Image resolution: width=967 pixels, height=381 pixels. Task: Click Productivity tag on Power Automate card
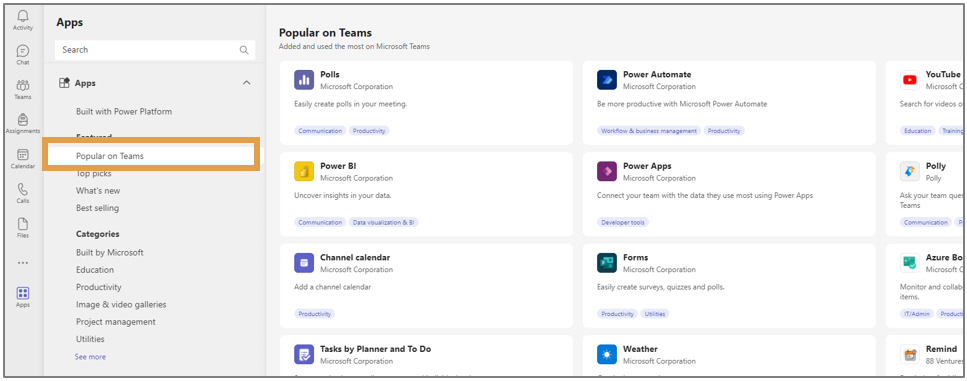[724, 131]
